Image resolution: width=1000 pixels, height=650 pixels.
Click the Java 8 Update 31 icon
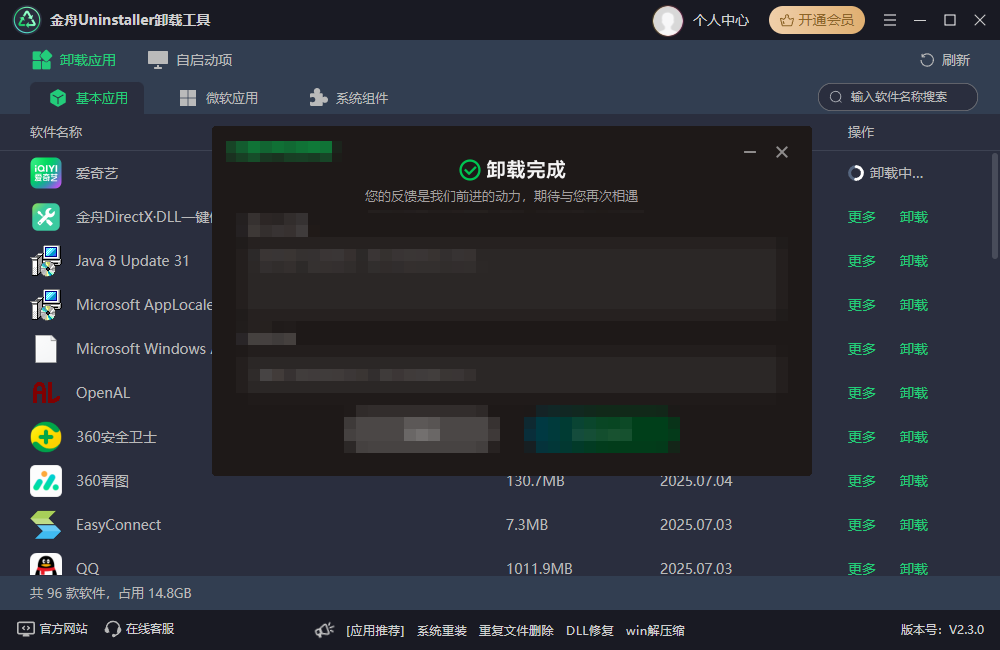[46, 261]
